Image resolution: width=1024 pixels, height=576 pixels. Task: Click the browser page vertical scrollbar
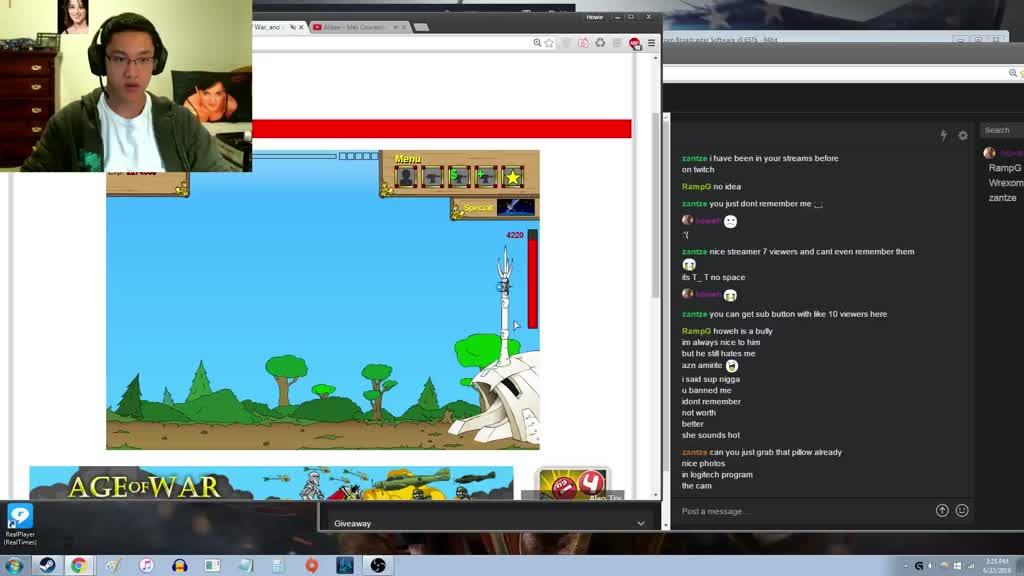[x=656, y=206]
